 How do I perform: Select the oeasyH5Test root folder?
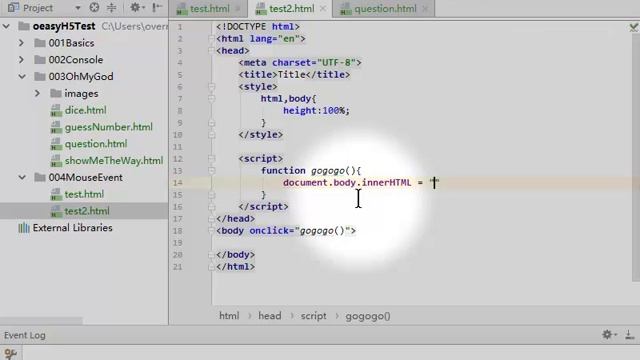pyautogui.click(x=64, y=26)
